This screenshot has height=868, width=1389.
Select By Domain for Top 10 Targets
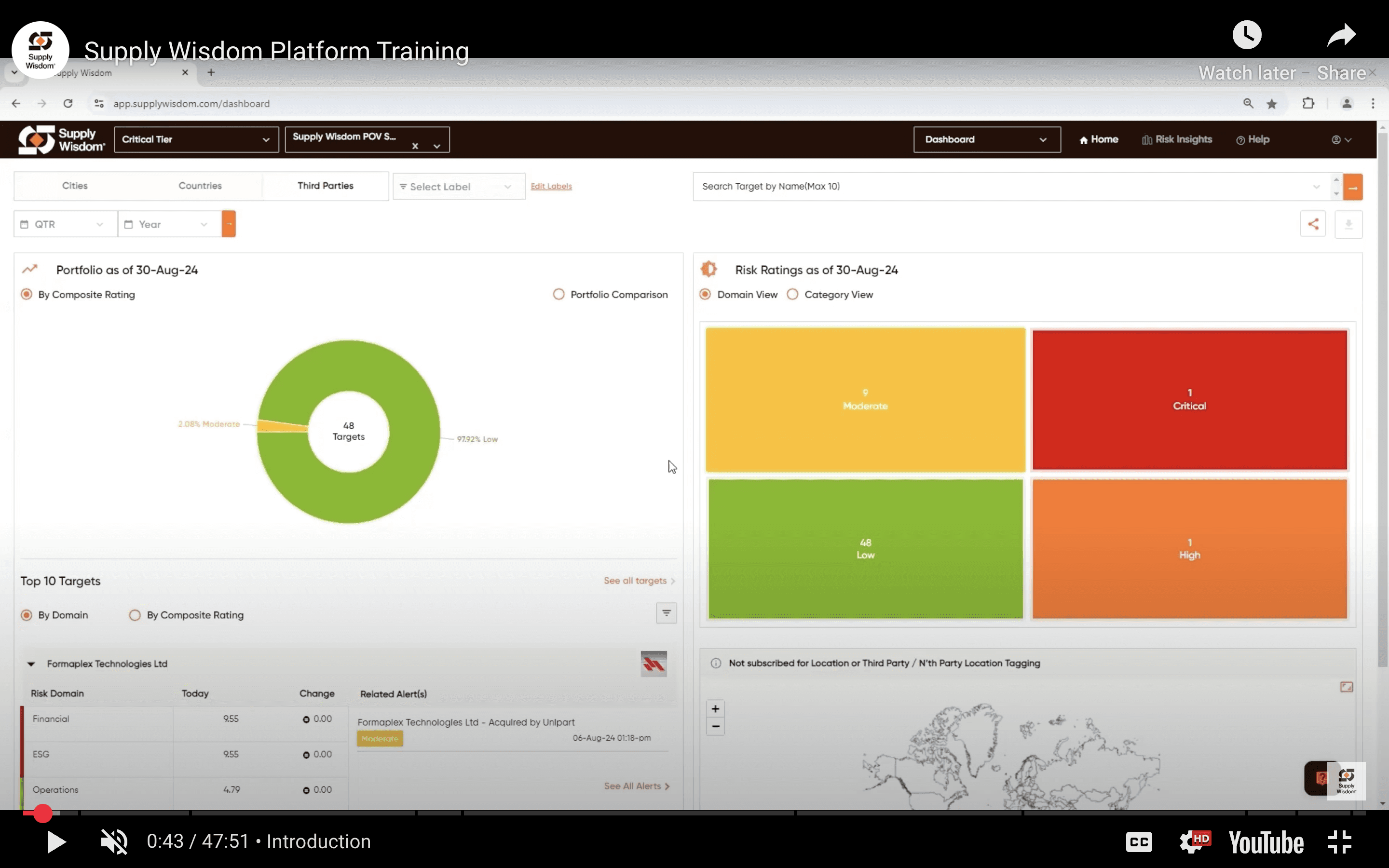tap(27, 615)
